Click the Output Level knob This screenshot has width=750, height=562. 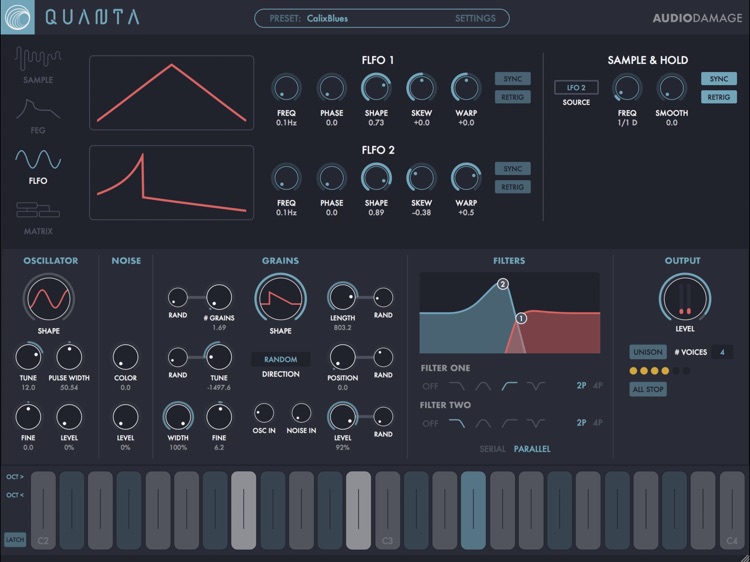[x=685, y=298]
